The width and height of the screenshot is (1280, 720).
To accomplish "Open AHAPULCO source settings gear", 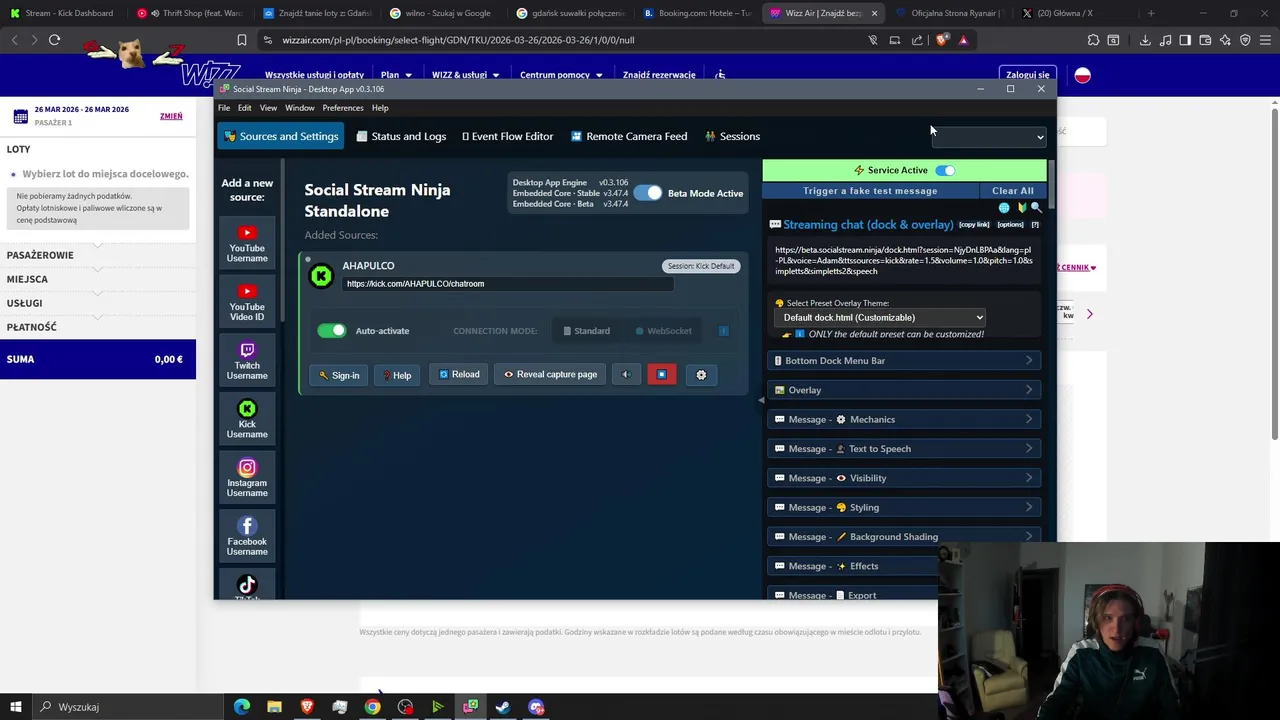I will coord(701,375).
